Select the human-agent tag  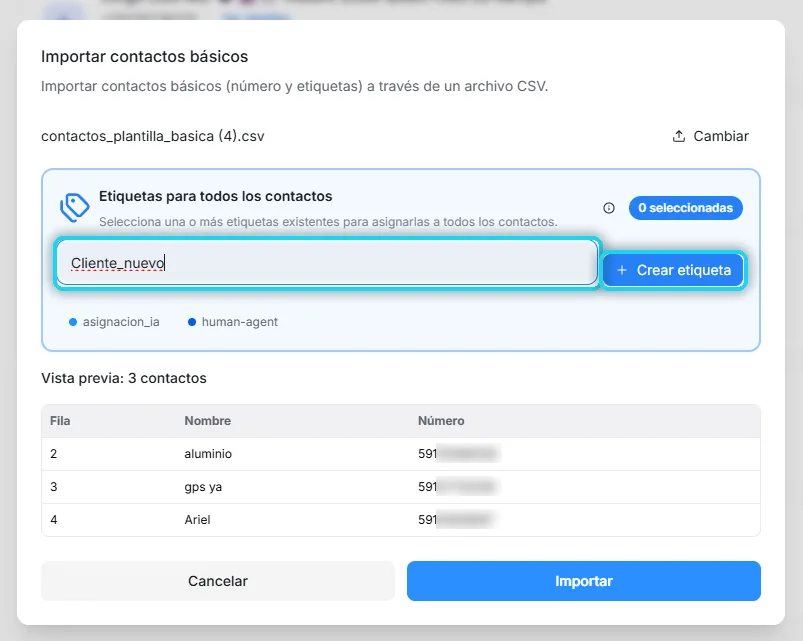pyautogui.click(x=233, y=322)
